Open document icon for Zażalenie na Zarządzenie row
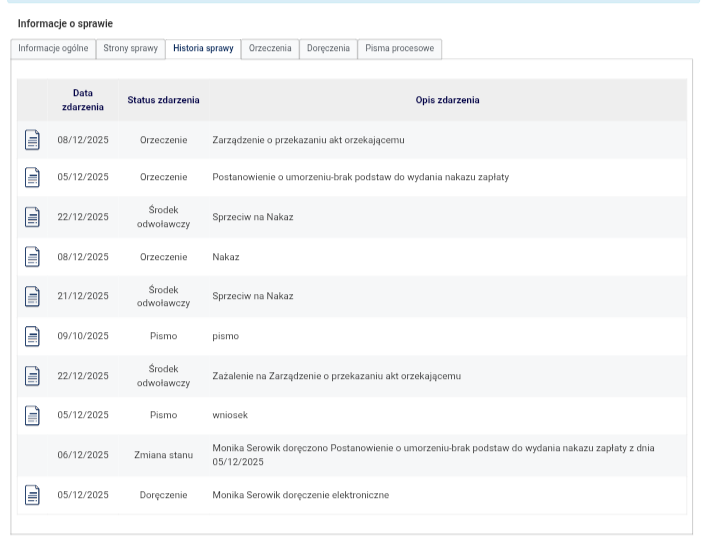The width and height of the screenshot is (720, 545). tap(32, 376)
